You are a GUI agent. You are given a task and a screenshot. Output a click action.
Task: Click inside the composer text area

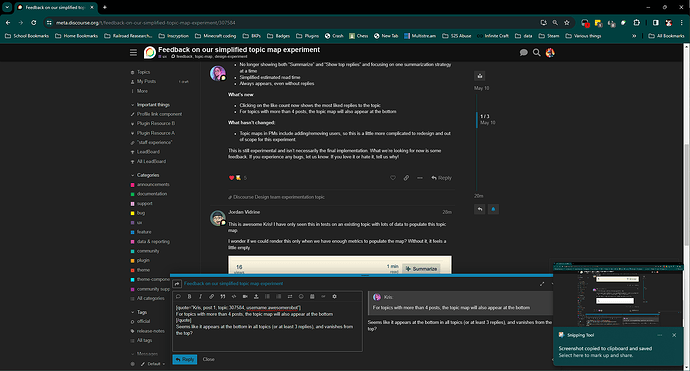tap(268, 327)
